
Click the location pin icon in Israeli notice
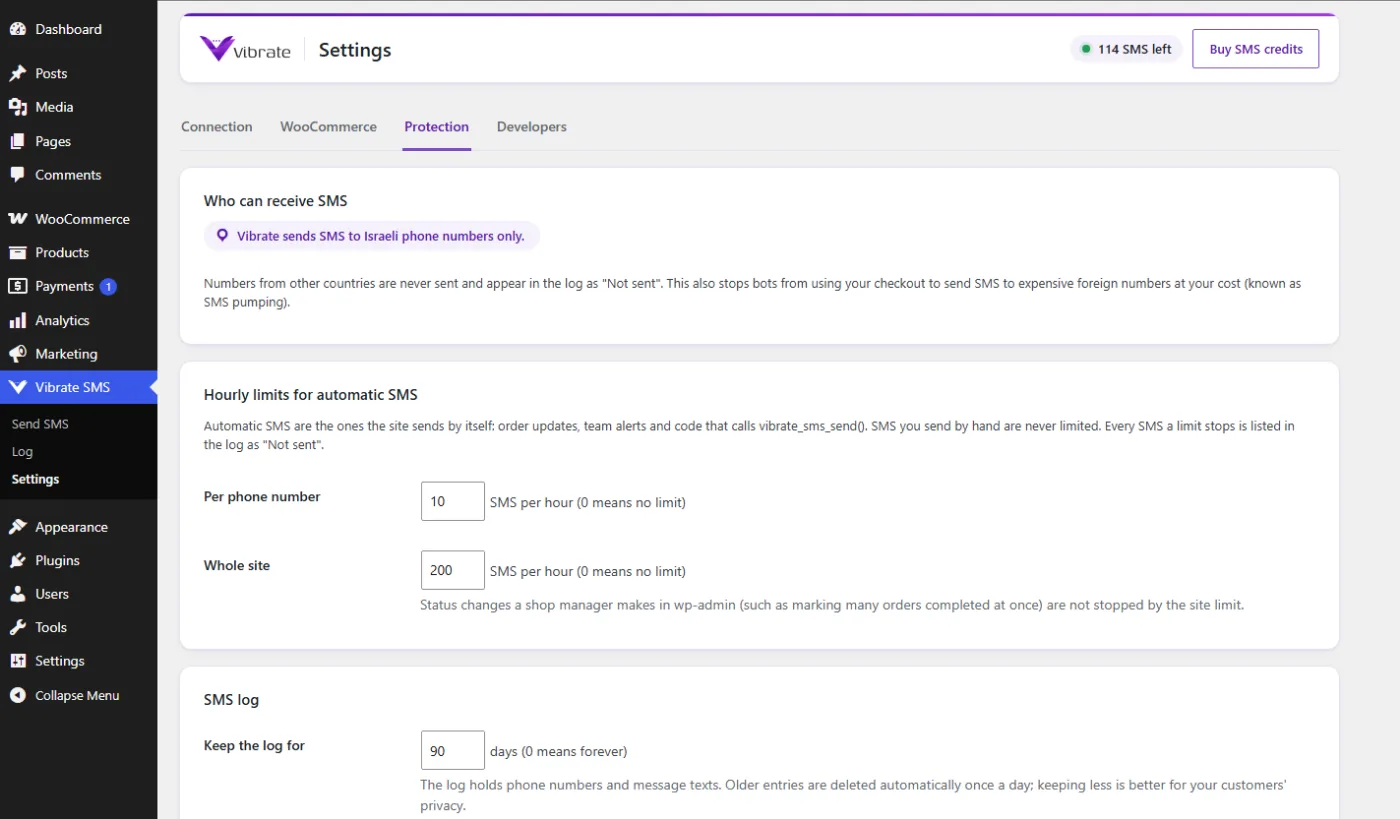(x=223, y=236)
